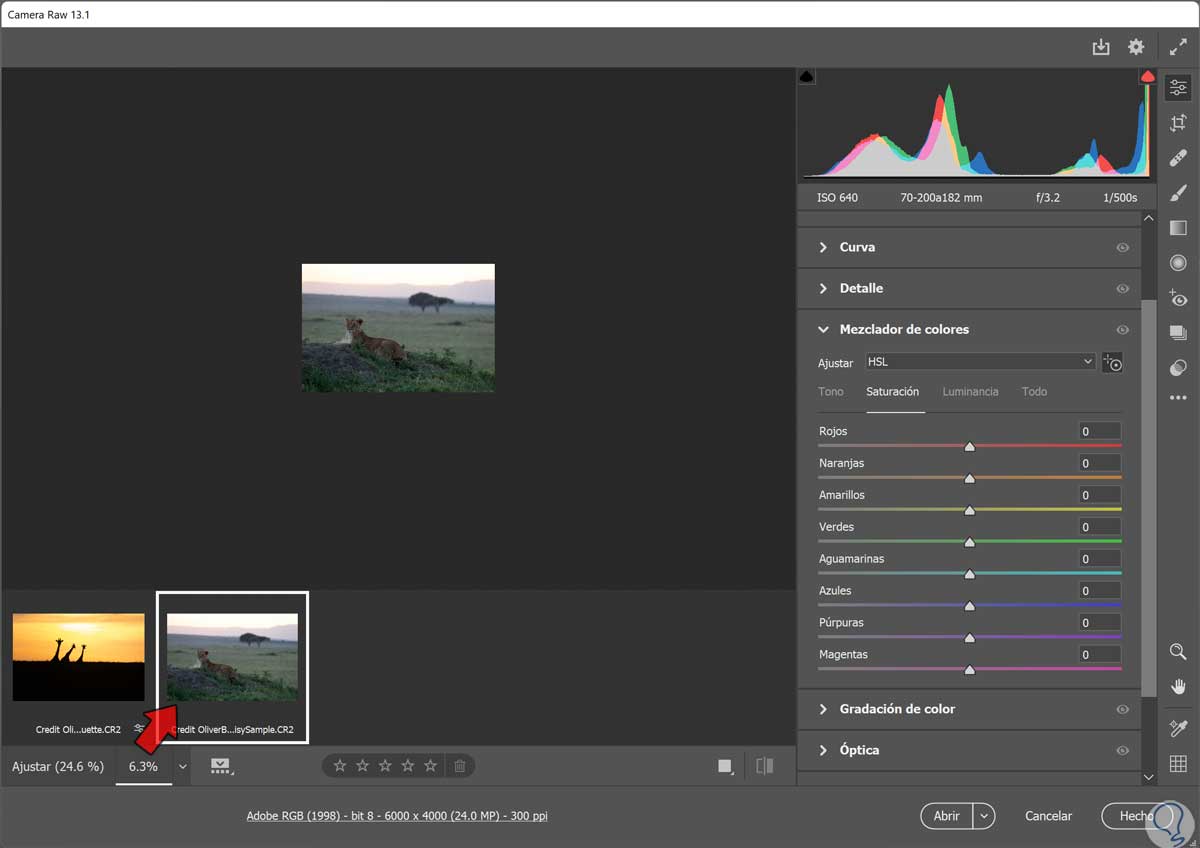Viewport: 1200px width, 848px height.
Task: Select the Graduated filter tool
Action: [x=1178, y=228]
